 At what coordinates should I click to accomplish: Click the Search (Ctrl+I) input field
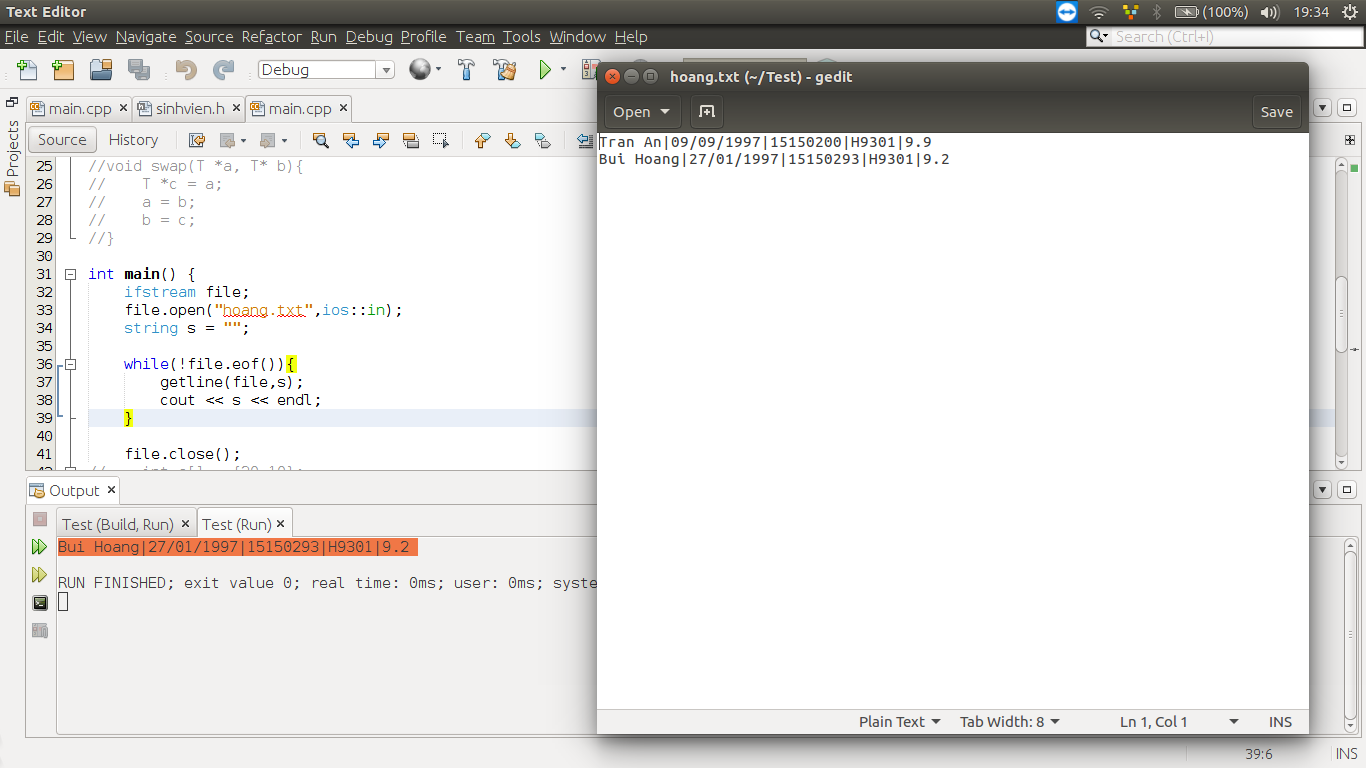pyautogui.click(x=1234, y=37)
